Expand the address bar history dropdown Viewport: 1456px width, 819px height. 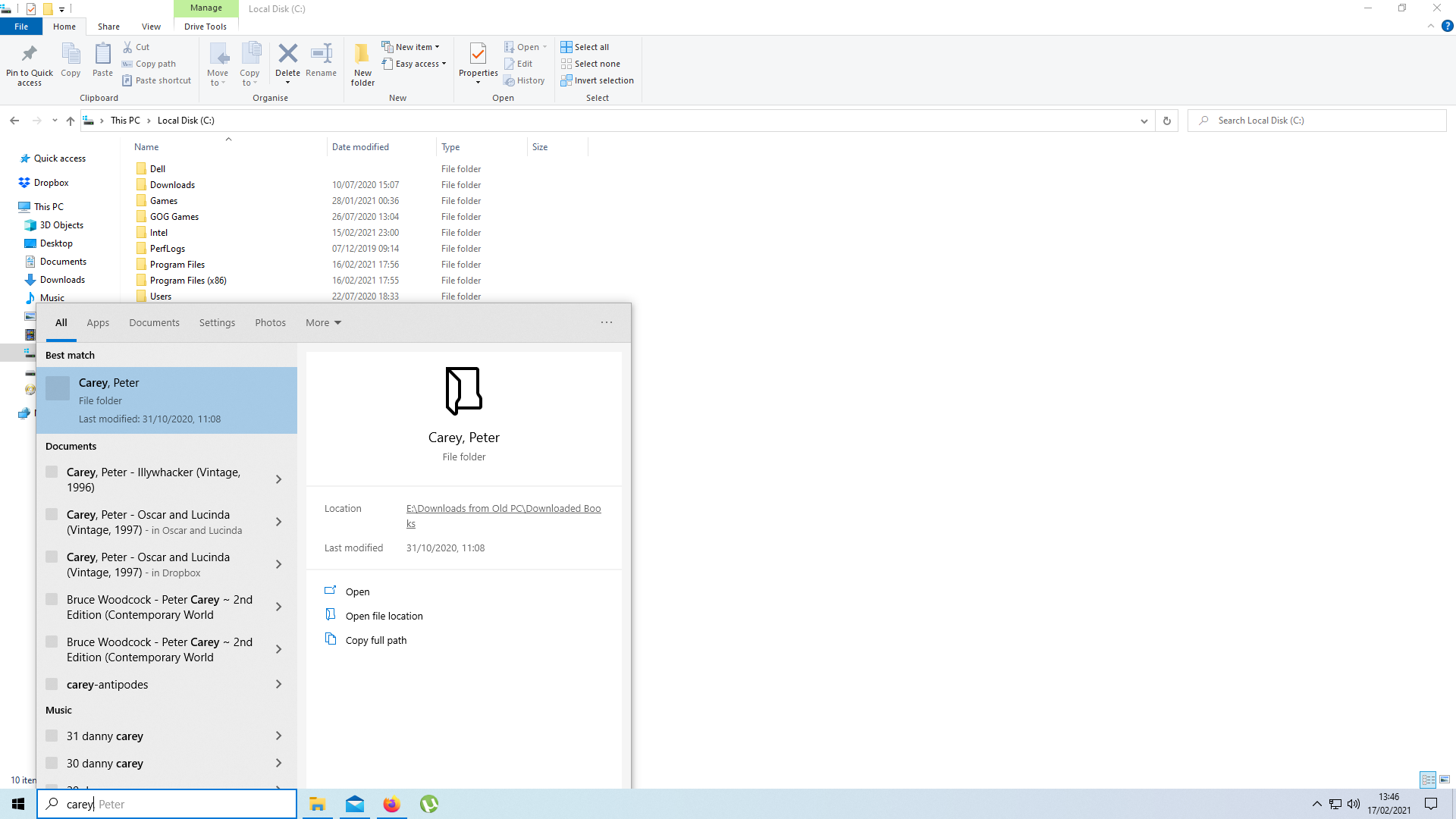pos(1144,121)
